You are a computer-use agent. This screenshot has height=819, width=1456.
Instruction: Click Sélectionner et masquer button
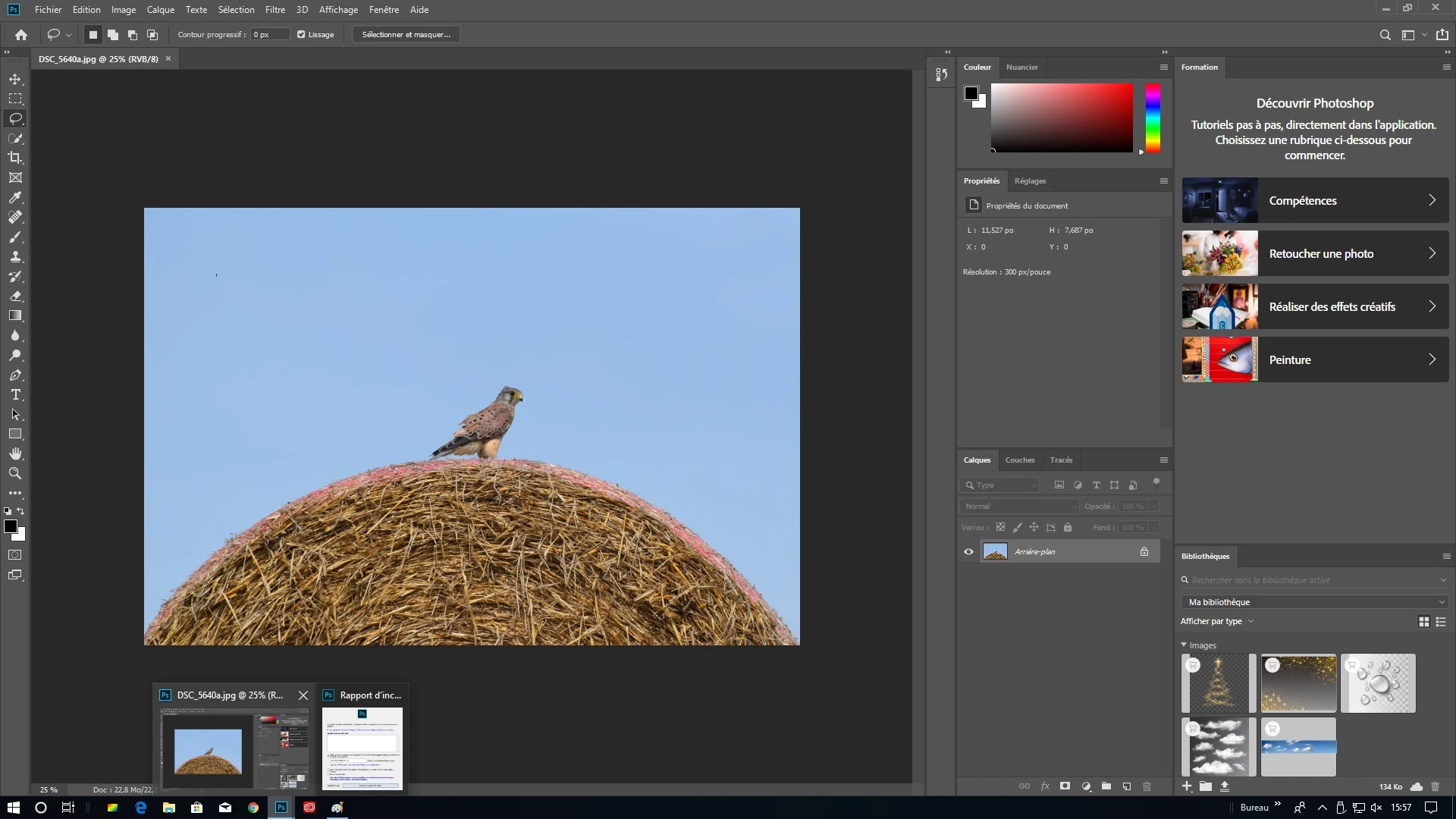(406, 34)
